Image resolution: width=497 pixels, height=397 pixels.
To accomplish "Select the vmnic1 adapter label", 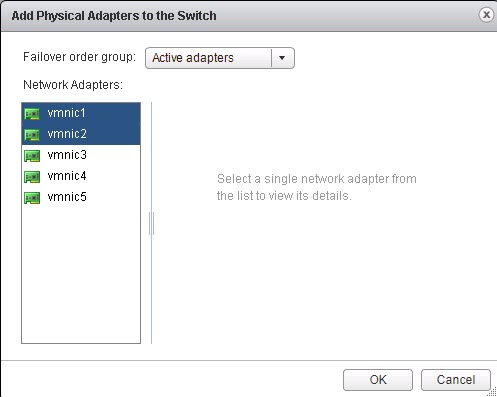I will (67, 113).
